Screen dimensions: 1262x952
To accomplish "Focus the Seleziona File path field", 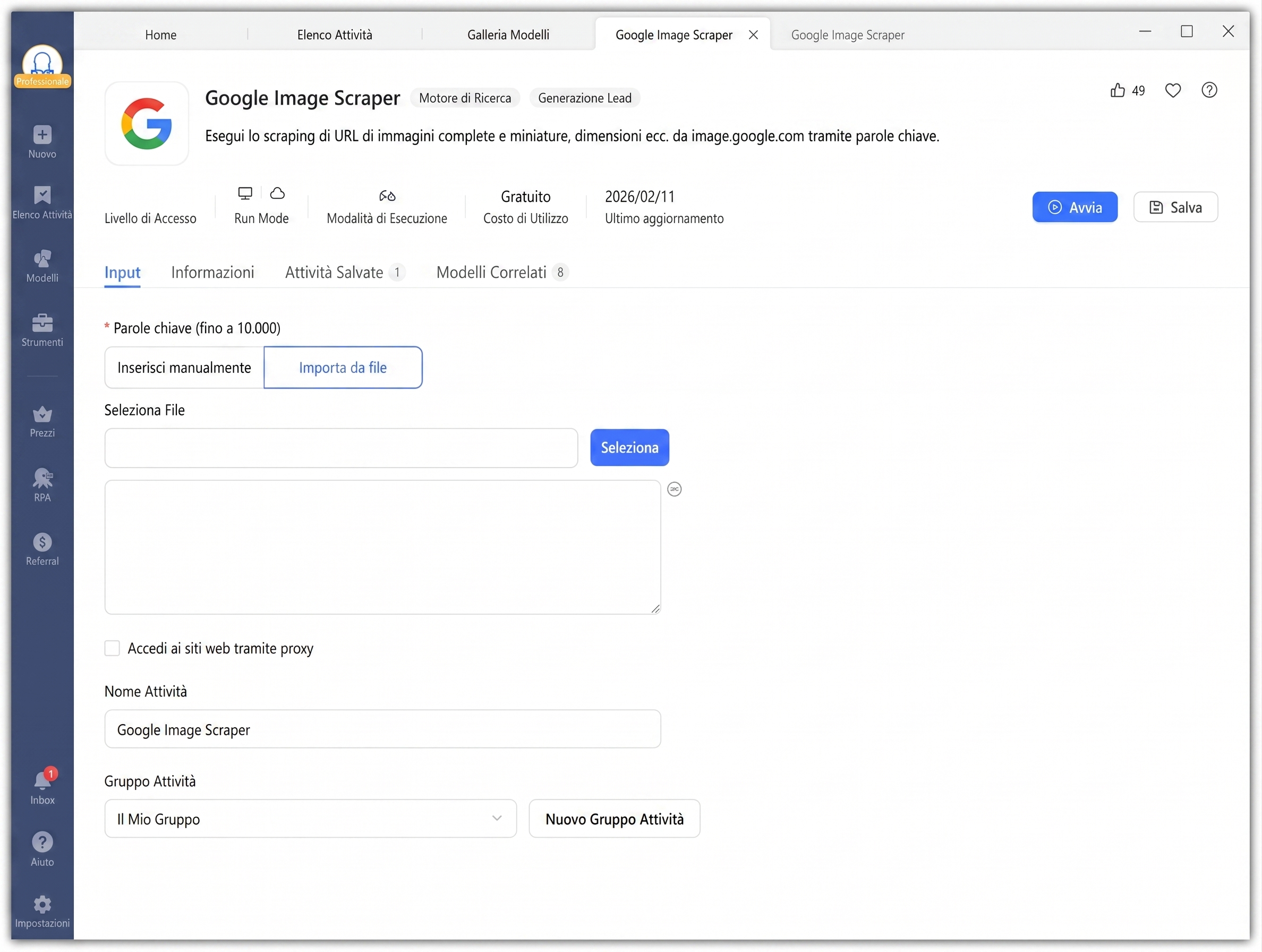I will 341,448.
